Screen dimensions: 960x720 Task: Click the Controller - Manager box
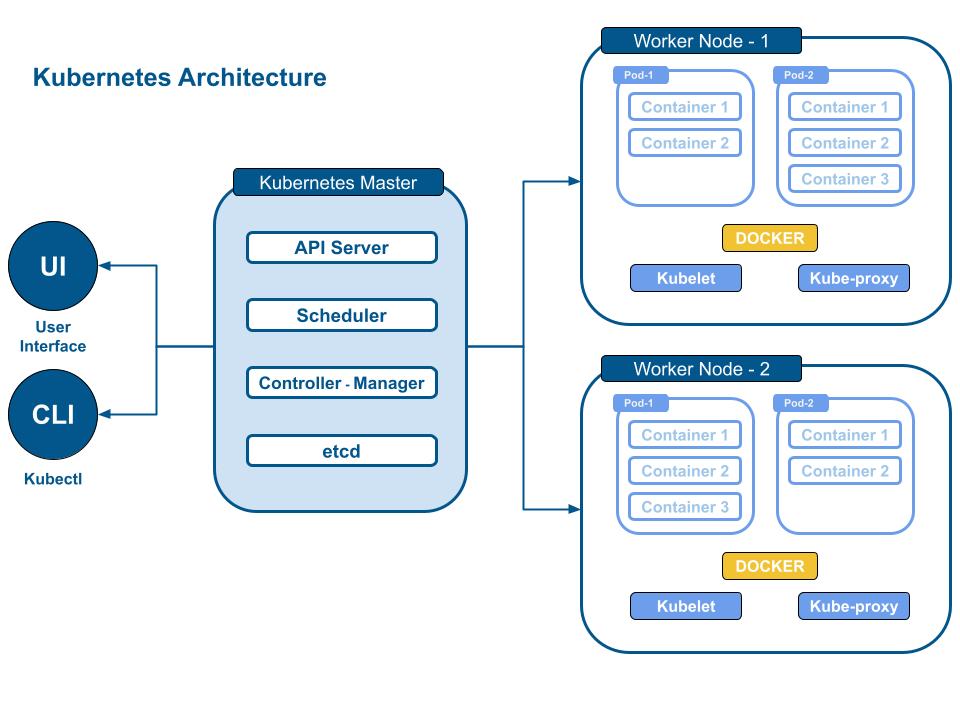click(342, 383)
